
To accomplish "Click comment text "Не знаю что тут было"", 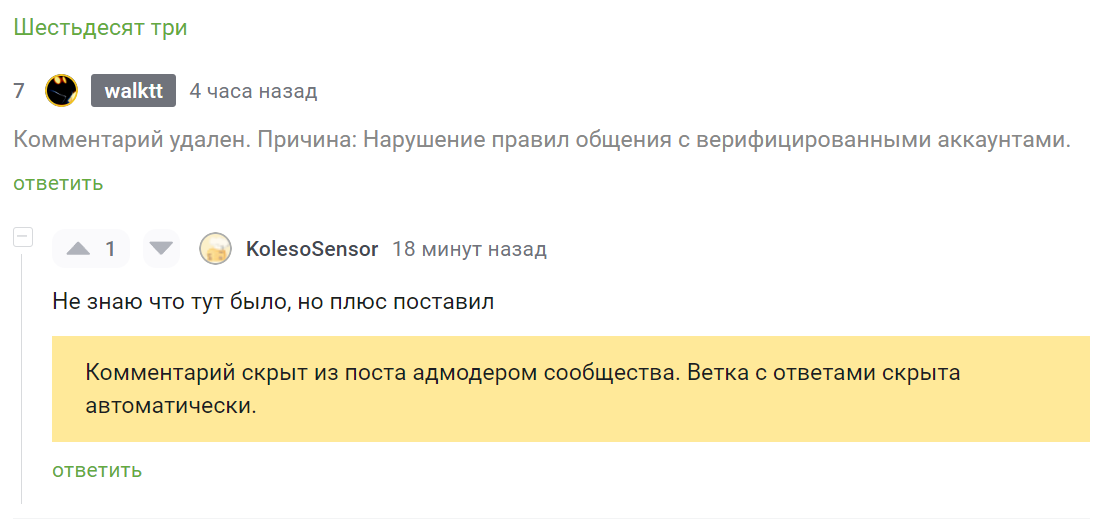I will [x=170, y=301].
